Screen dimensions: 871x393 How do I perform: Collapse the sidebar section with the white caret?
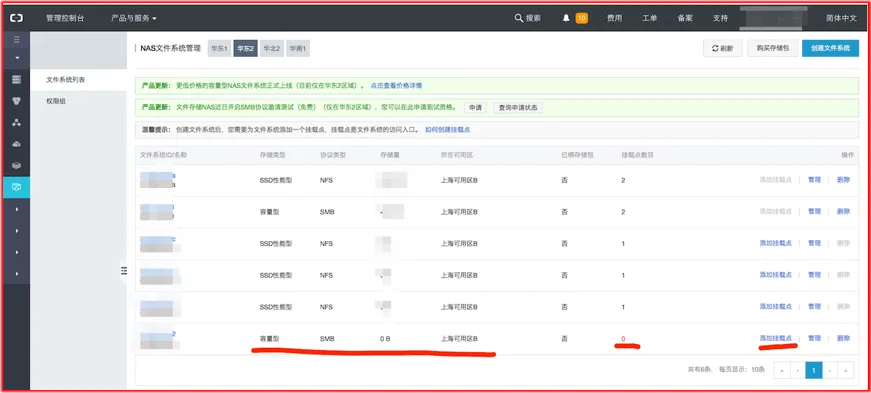(17, 58)
